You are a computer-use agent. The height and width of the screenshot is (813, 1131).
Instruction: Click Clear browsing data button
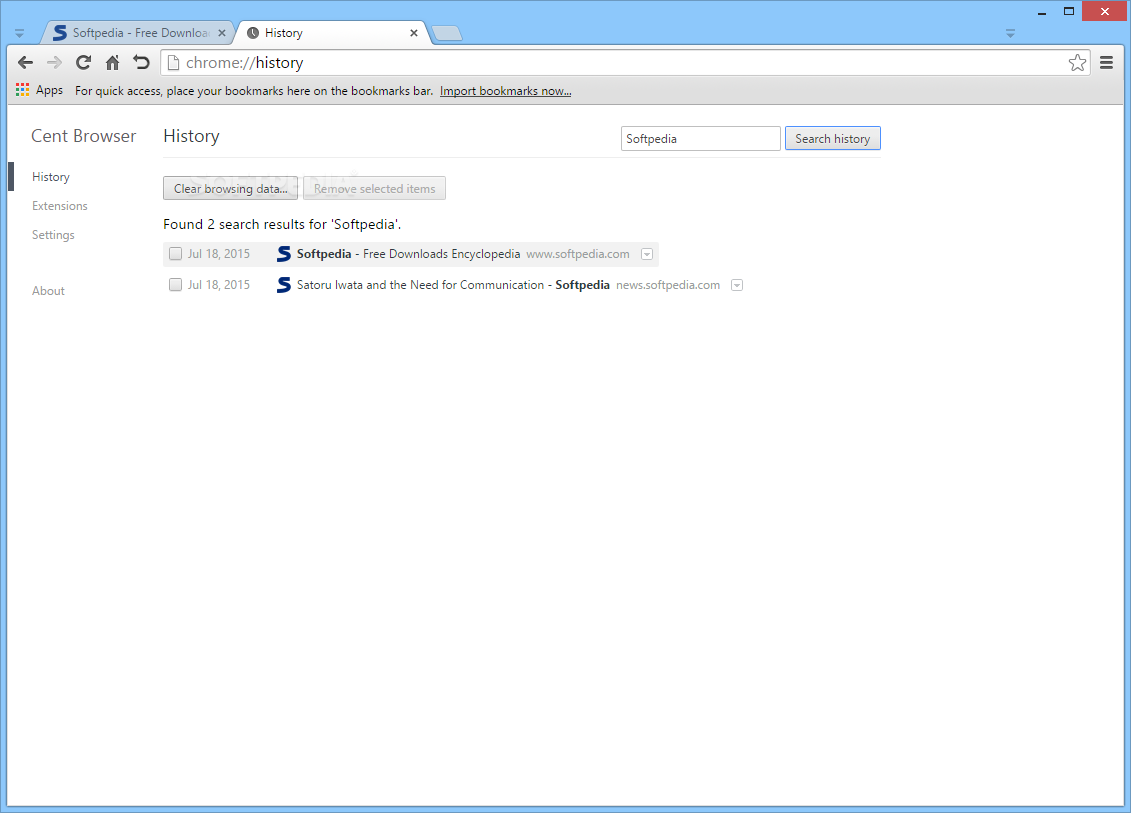tap(230, 188)
